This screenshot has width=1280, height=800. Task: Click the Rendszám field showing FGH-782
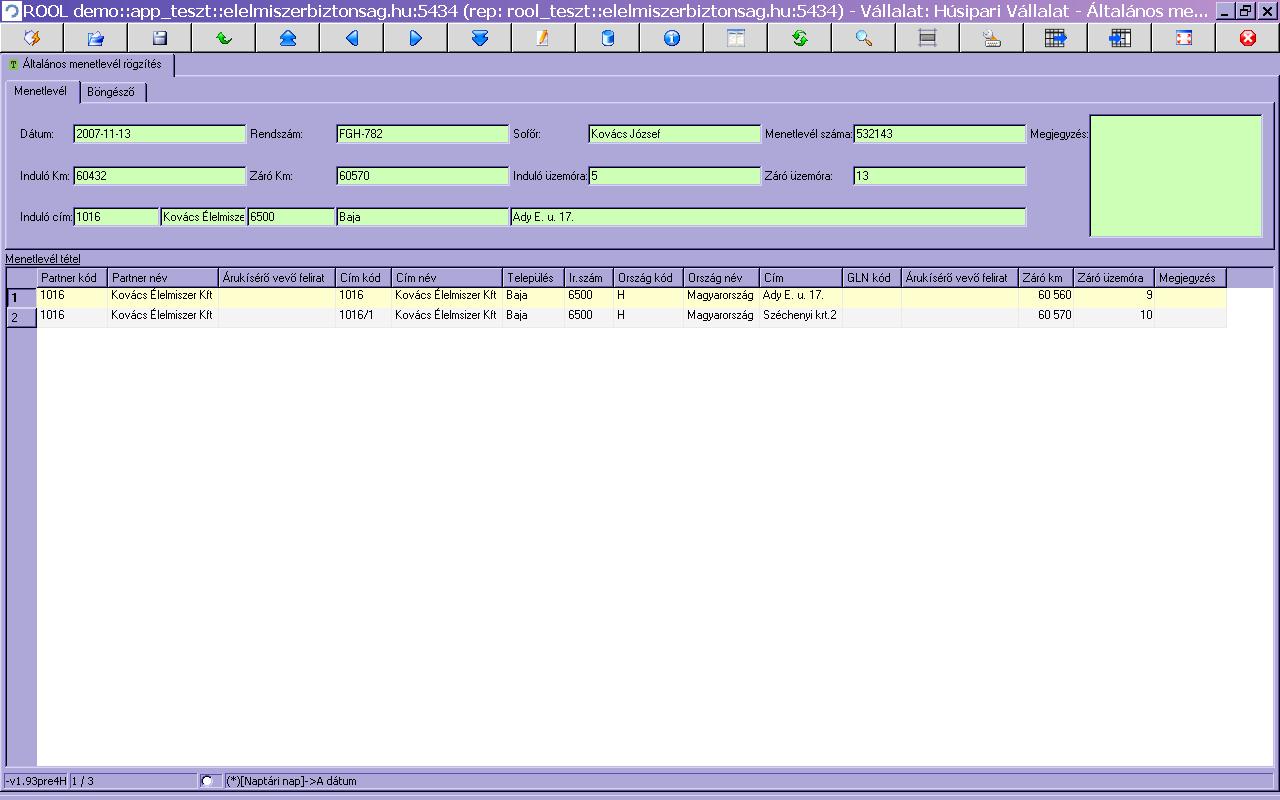pyautogui.click(x=422, y=134)
